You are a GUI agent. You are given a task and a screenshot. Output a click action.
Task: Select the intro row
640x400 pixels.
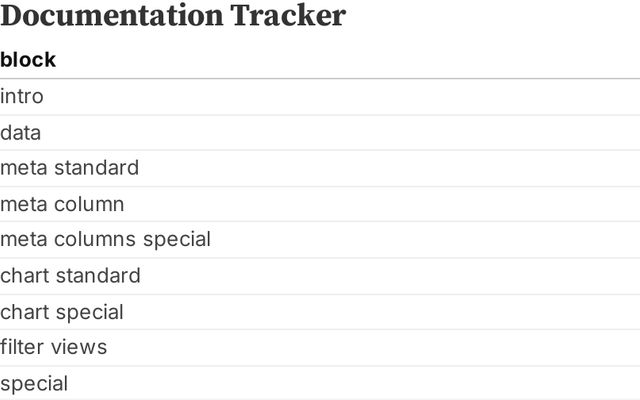click(22, 97)
